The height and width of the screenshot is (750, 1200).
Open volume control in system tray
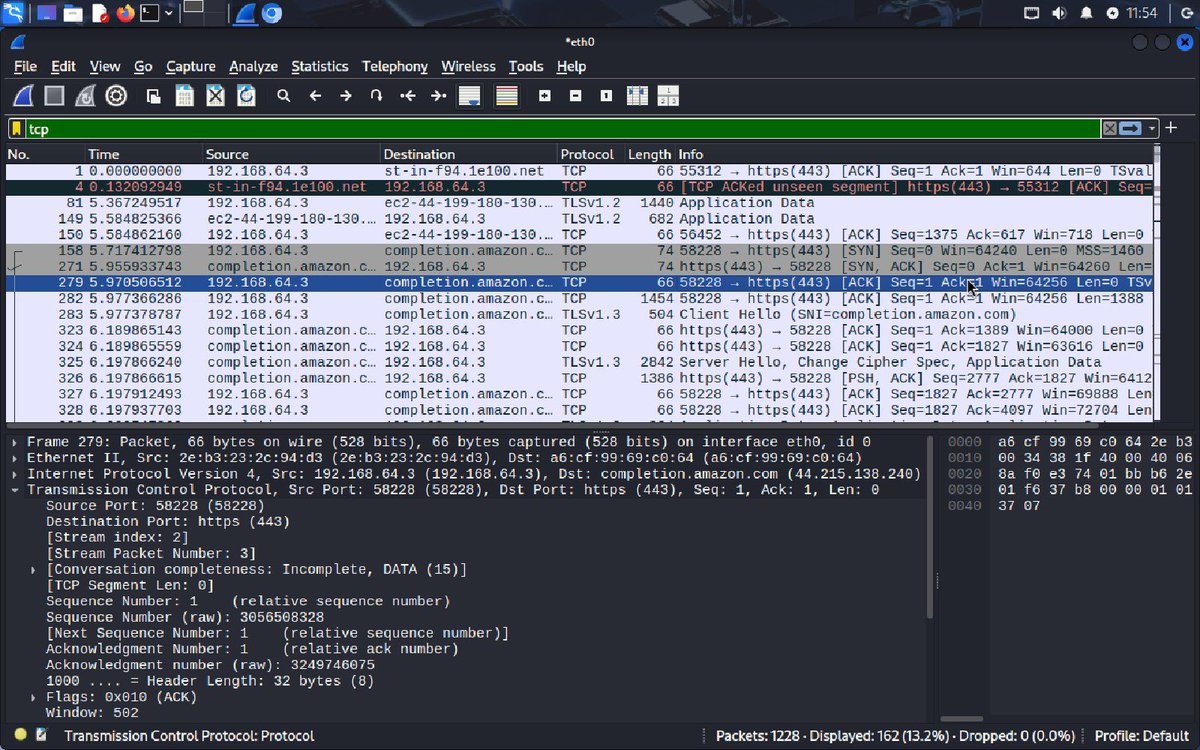click(x=1060, y=13)
